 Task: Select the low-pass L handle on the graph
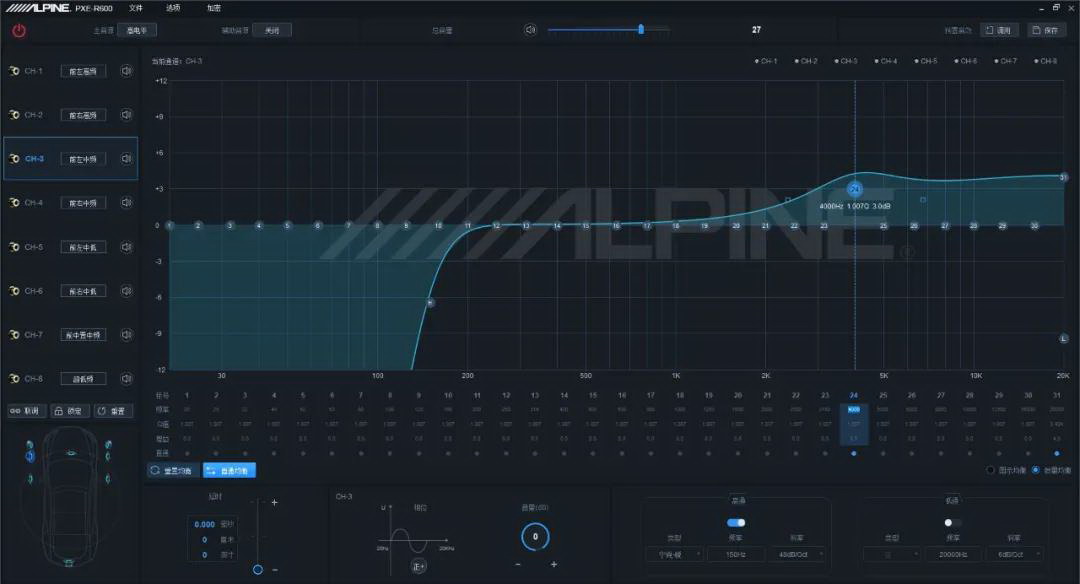(1063, 338)
